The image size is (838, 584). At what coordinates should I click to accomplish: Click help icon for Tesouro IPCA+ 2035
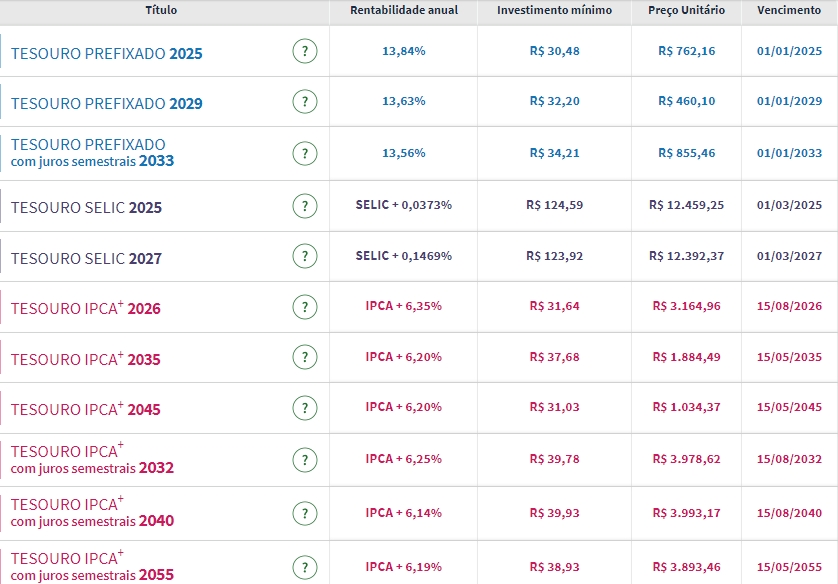[x=305, y=358]
